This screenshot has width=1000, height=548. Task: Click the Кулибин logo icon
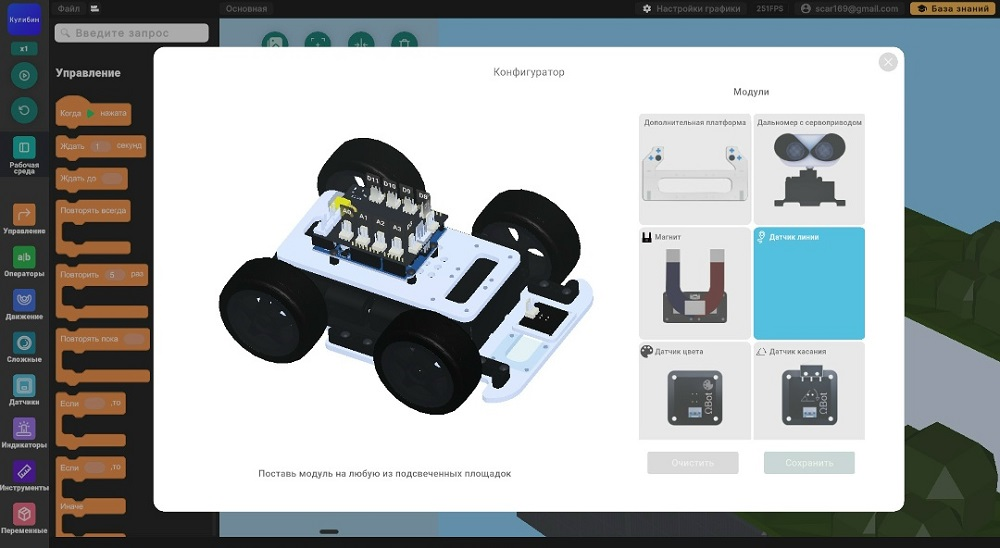click(x=24, y=19)
